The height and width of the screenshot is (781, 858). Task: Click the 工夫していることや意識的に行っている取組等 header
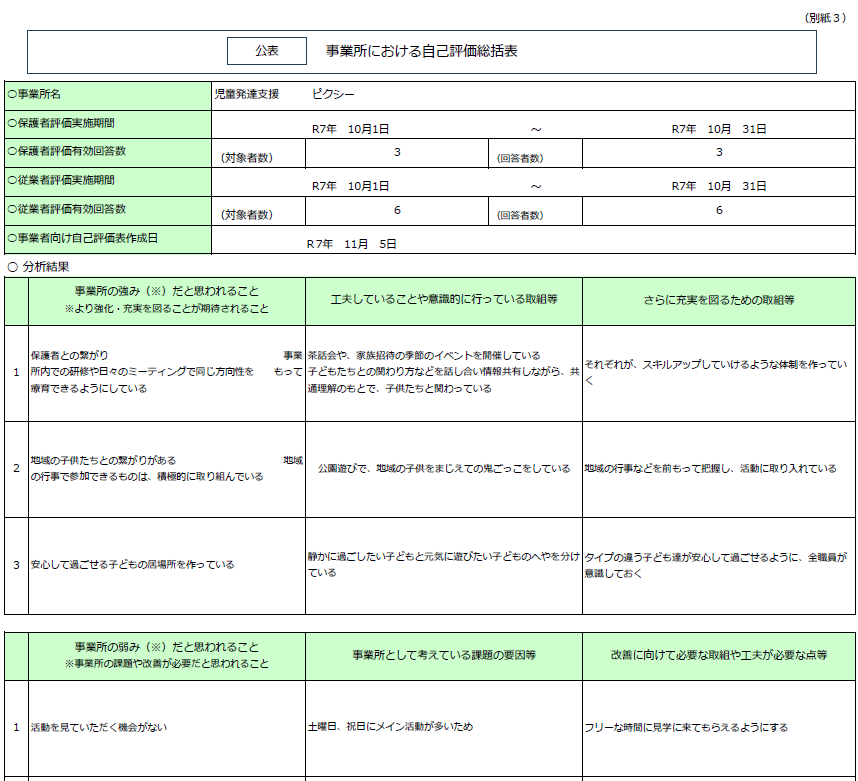pyautogui.click(x=443, y=300)
